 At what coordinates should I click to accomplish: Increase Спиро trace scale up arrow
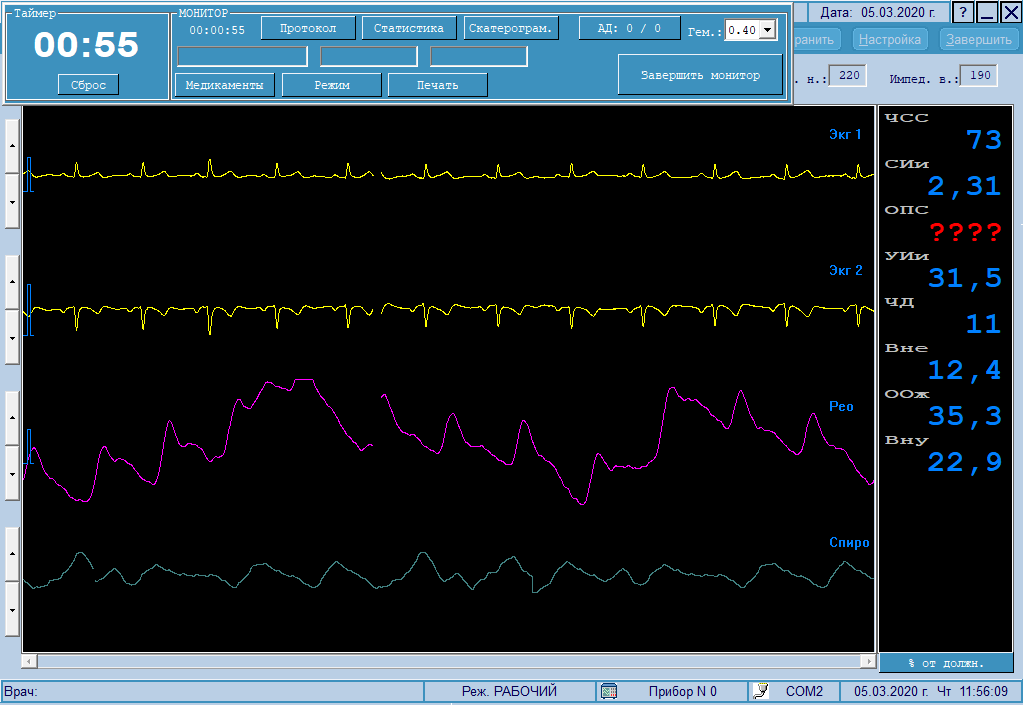[12, 554]
